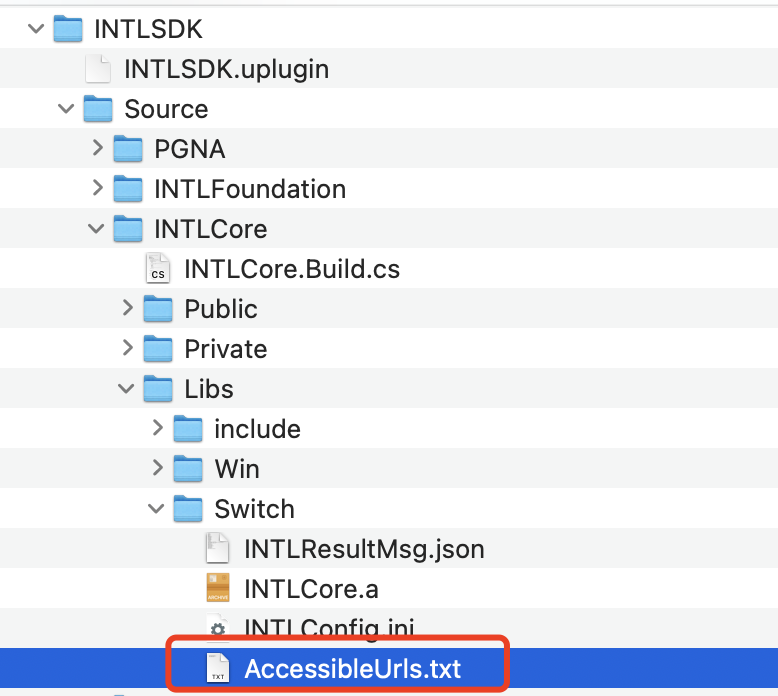Click the PGNA folder icon
This screenshot has width=778, height=696.
point(128,149)
